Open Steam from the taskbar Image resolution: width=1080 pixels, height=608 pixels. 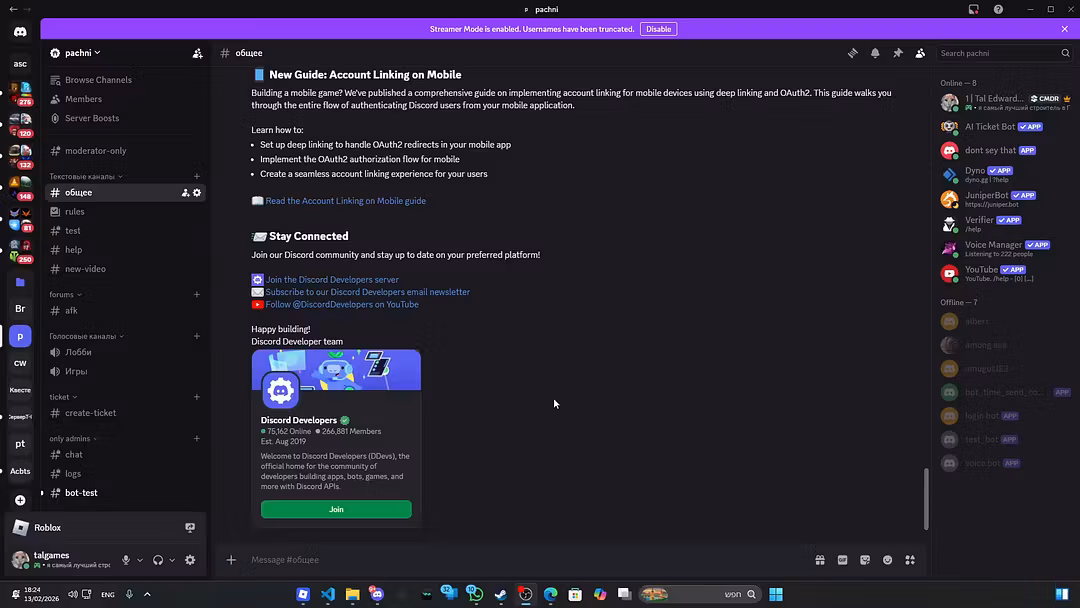click(x=501, y=594)
